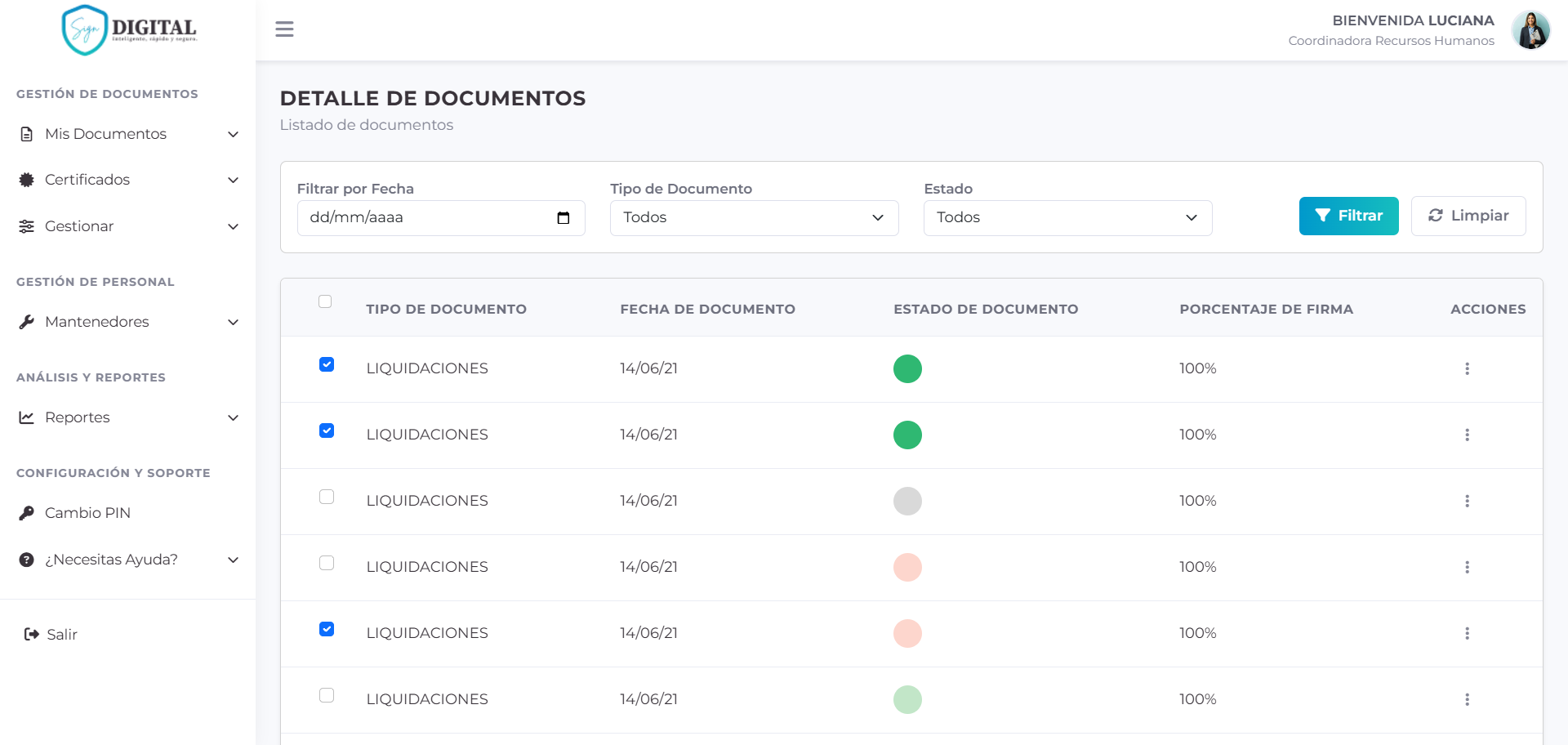The height and width of the screenshot is (745, 1568).
Task: Click the third row gray status dot
Action: (x=907, y=501)
